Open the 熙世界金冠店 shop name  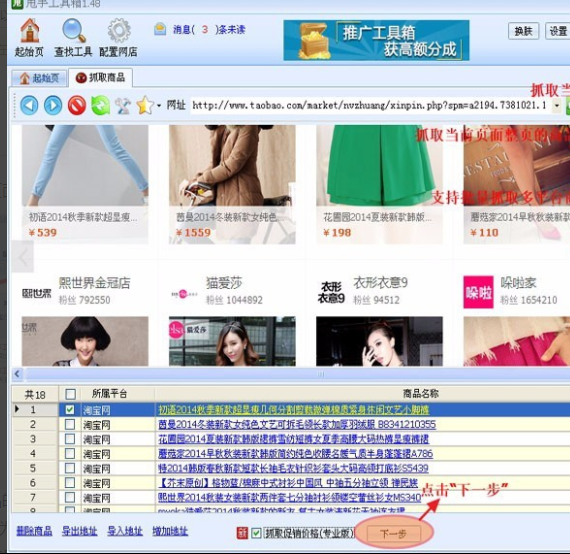[x=95, y=283]
